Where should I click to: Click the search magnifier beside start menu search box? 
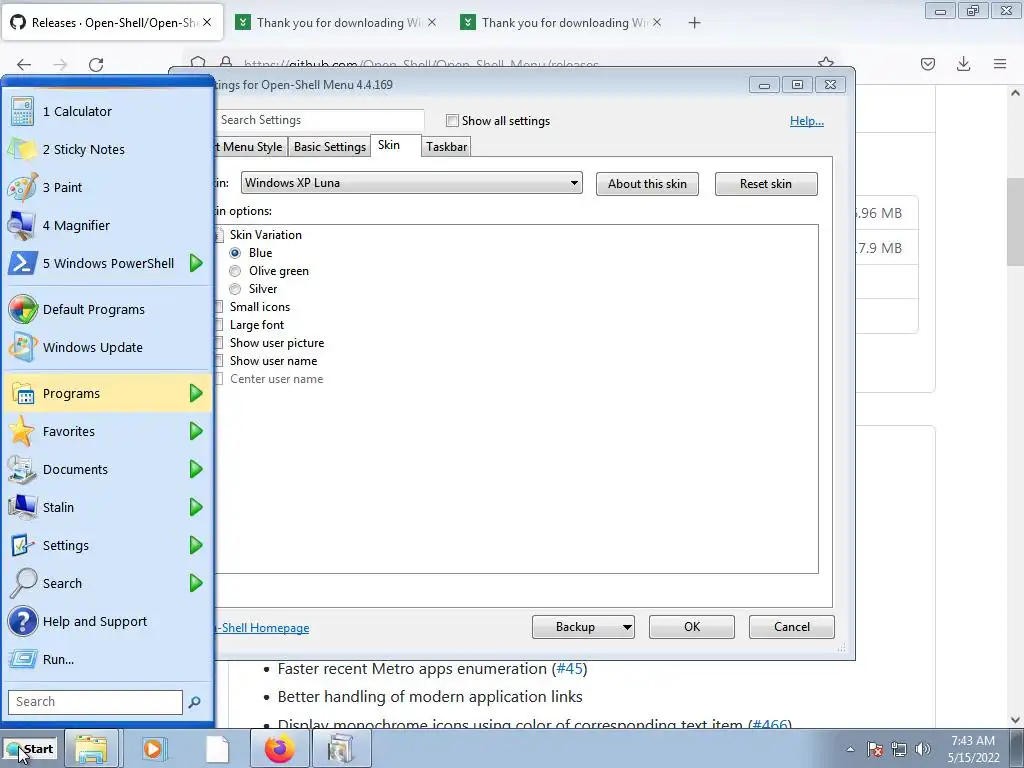pyautogui.click(x=194, y=703)
